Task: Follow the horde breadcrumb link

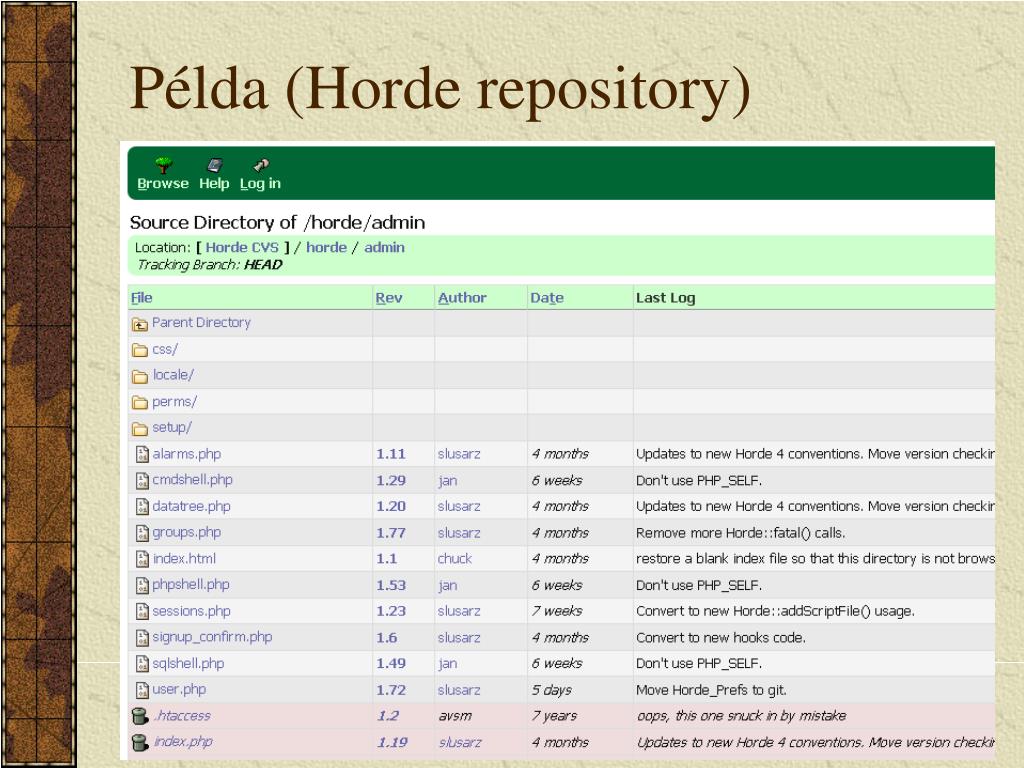Action: (327, 248)
